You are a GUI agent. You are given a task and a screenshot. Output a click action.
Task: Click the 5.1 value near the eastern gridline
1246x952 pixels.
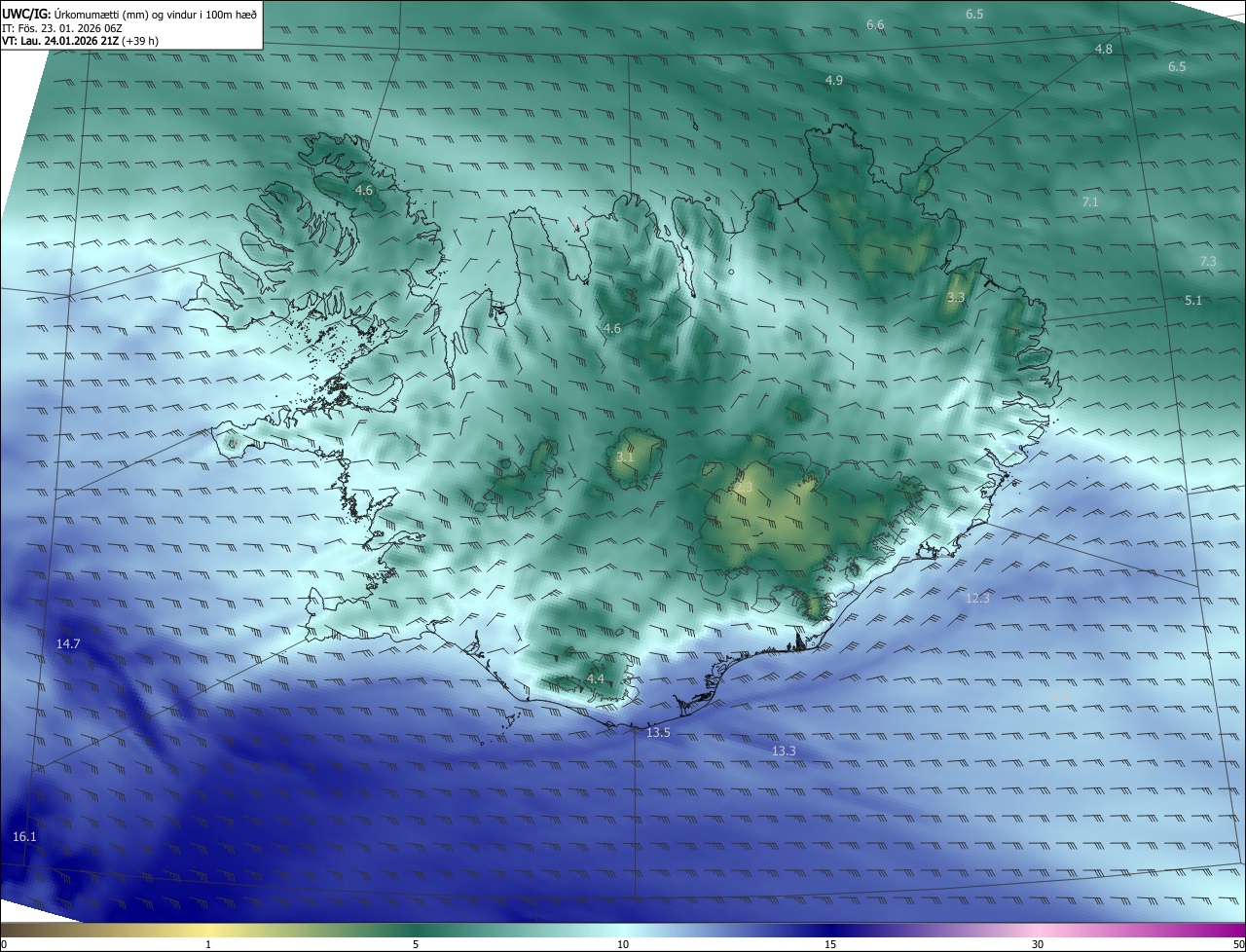tap(1193, 300)
